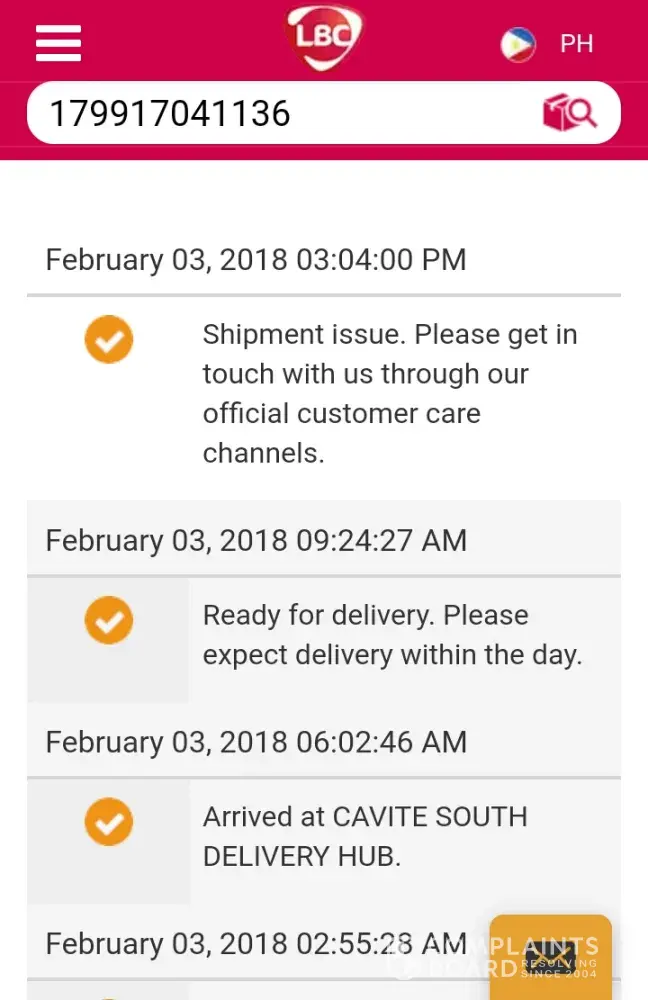
Task: Click the Ready for delivery message
Action: (x=365, y=615)
